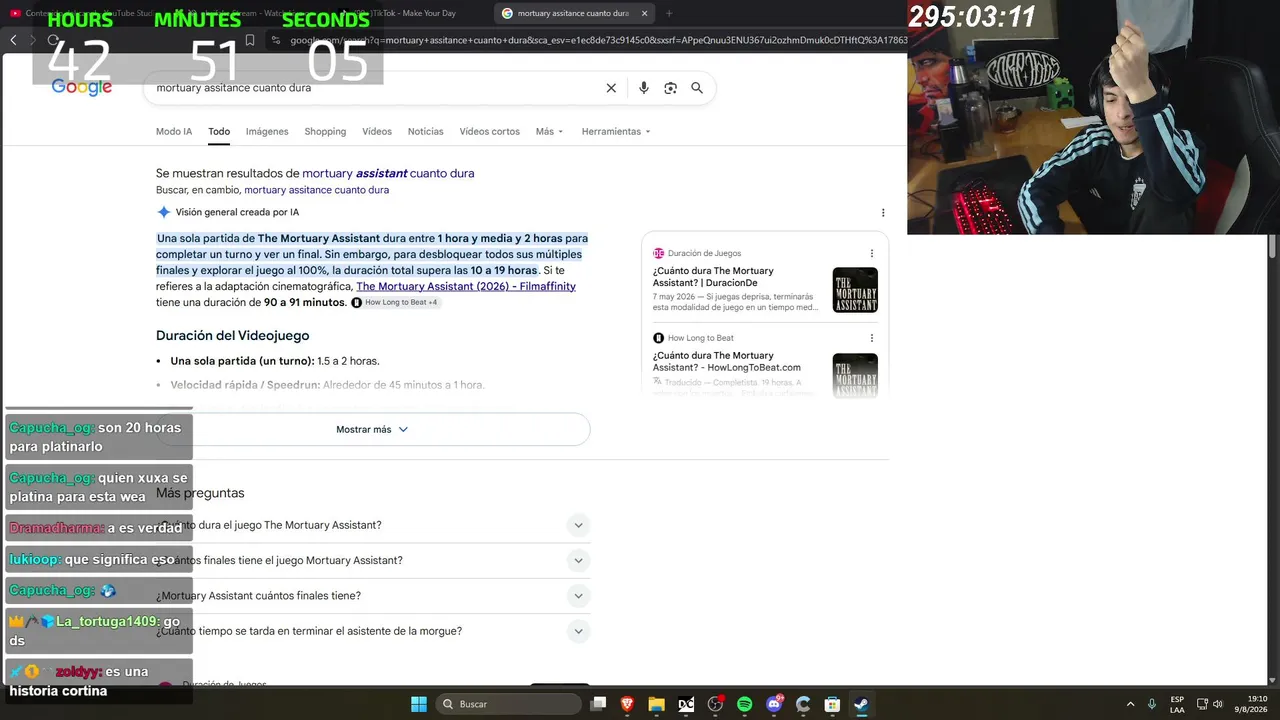The width and height of the screenshot is (1280, 720).
Task: Open Spotify from the taskbar
Action: tap(744, 704)
